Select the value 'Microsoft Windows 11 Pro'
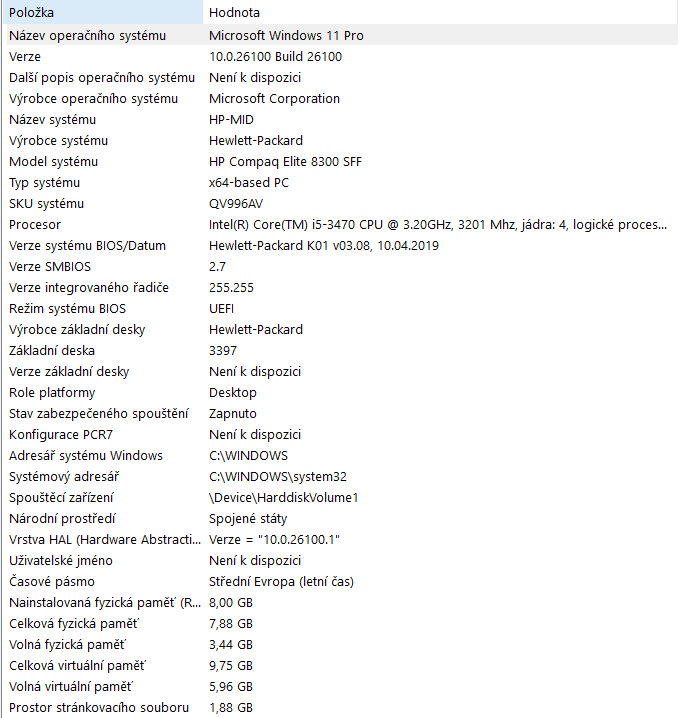This screenshot has height=718, width=692. click(x=286, y=36)
